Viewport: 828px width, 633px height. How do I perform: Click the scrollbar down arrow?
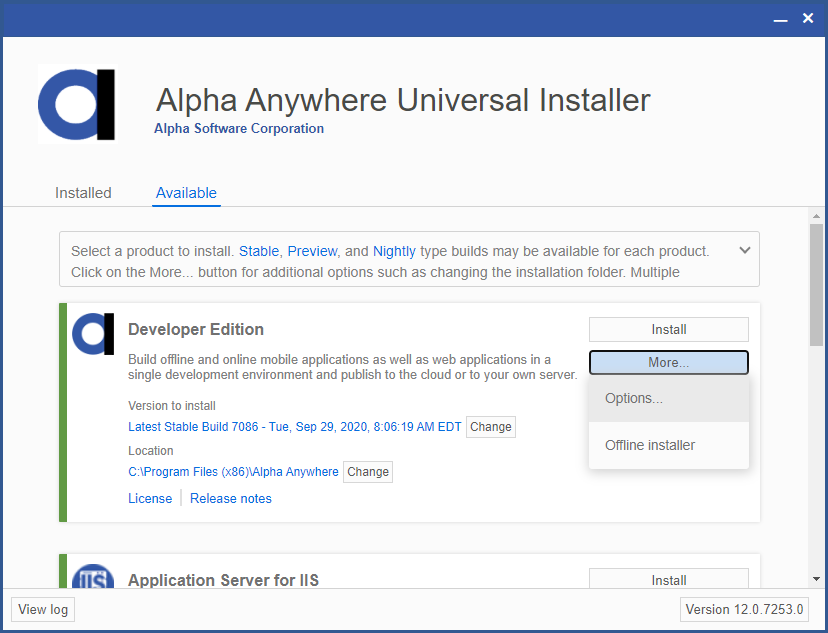click(x=816, y=579)
